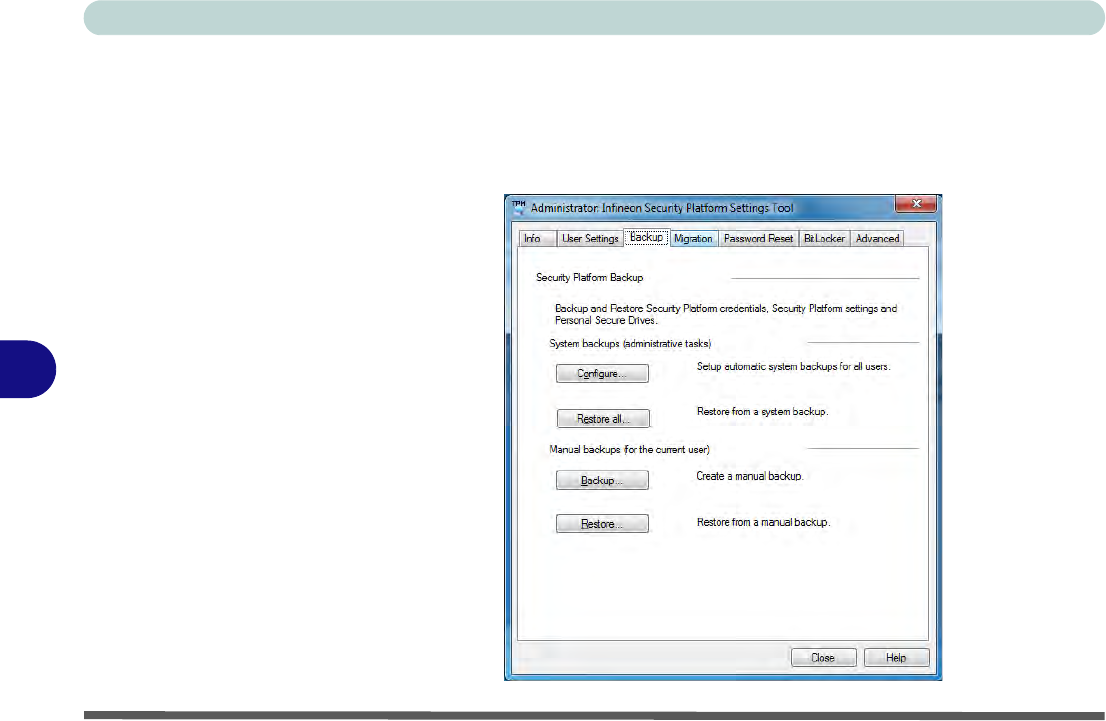
Task: Open Help from the bottom-right button
Action: pos(896,658)
